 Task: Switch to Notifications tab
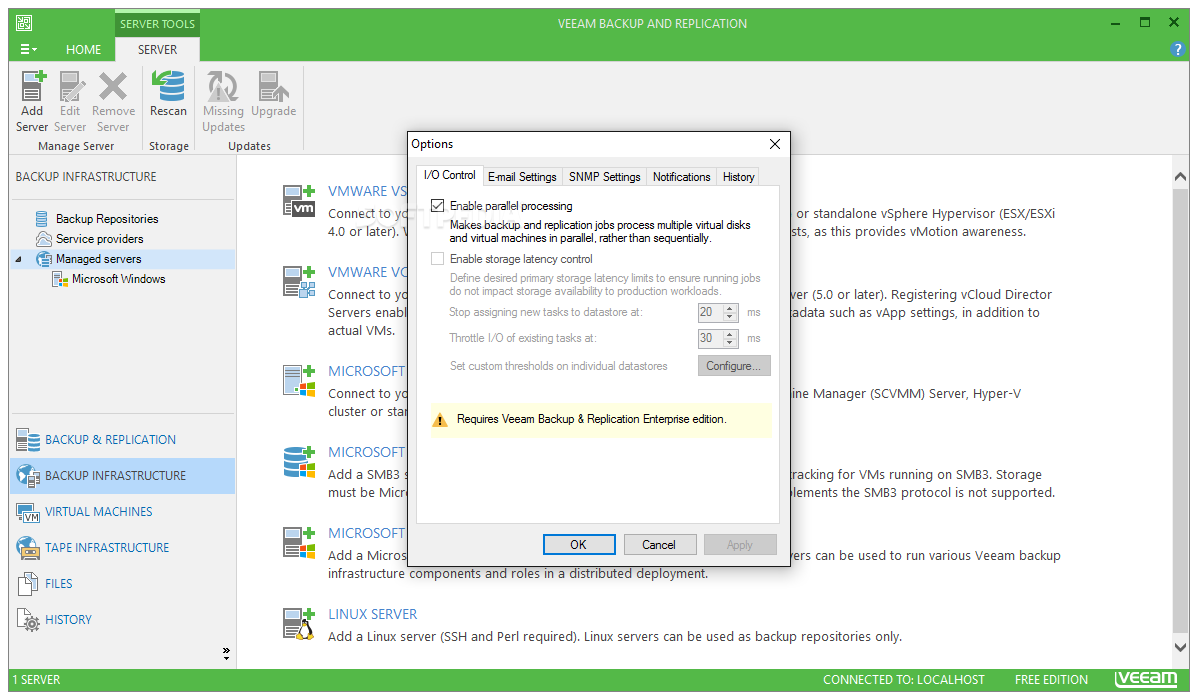tap(682, 177)
